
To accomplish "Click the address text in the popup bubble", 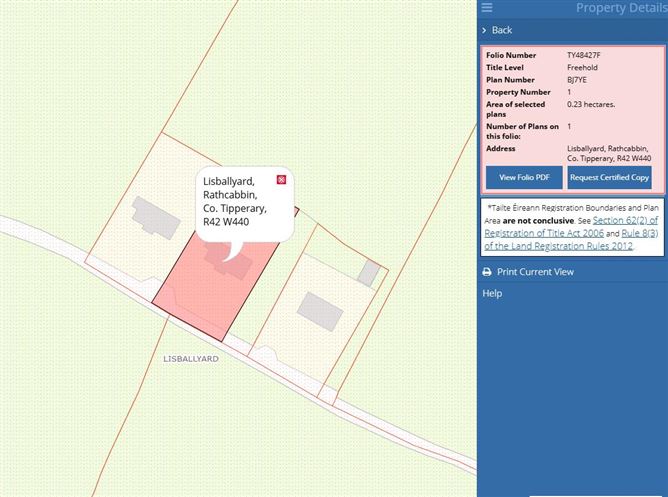I will click(x=235, y=201).
